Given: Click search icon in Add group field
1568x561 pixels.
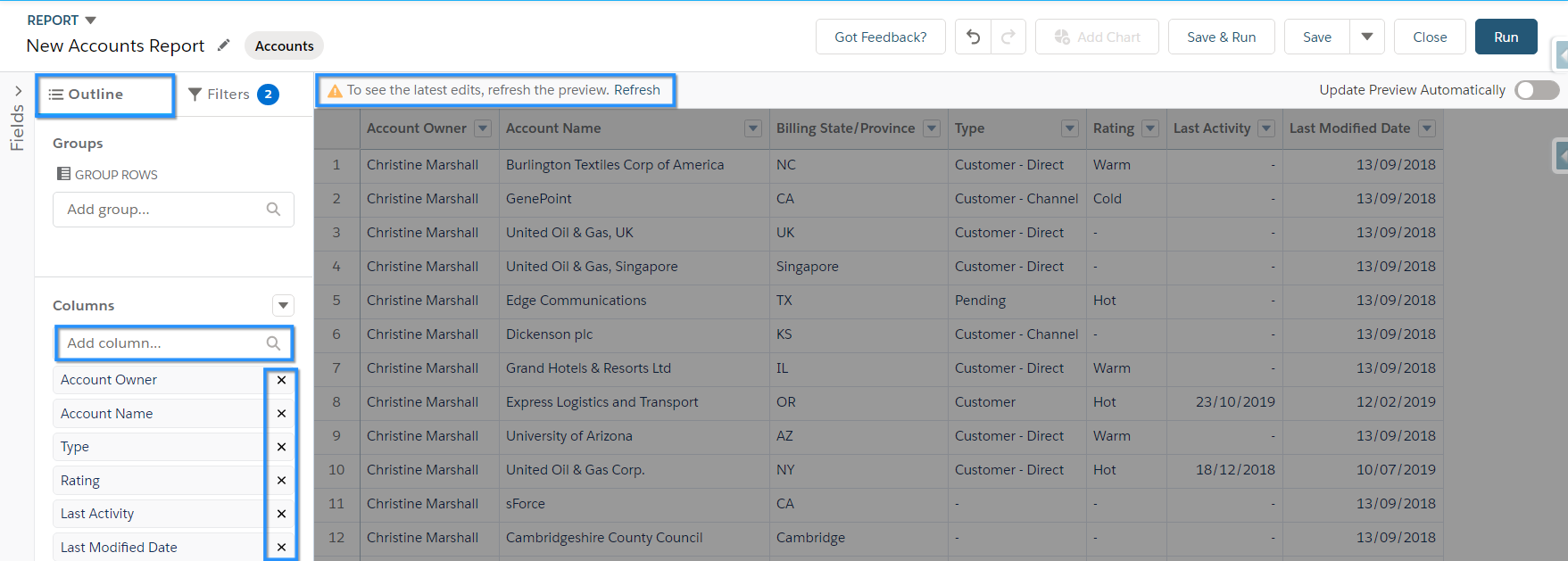Looking at the screenshot, I should pos(273,210).
